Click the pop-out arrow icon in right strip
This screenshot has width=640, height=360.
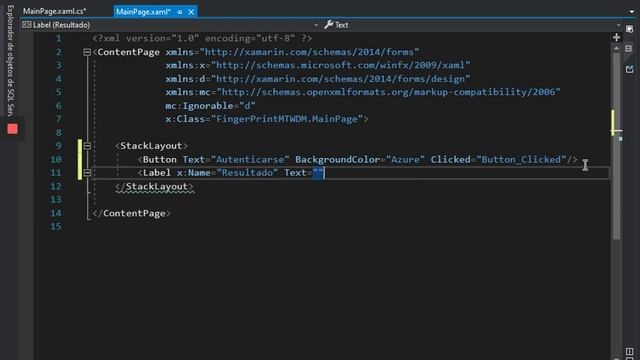630,69
